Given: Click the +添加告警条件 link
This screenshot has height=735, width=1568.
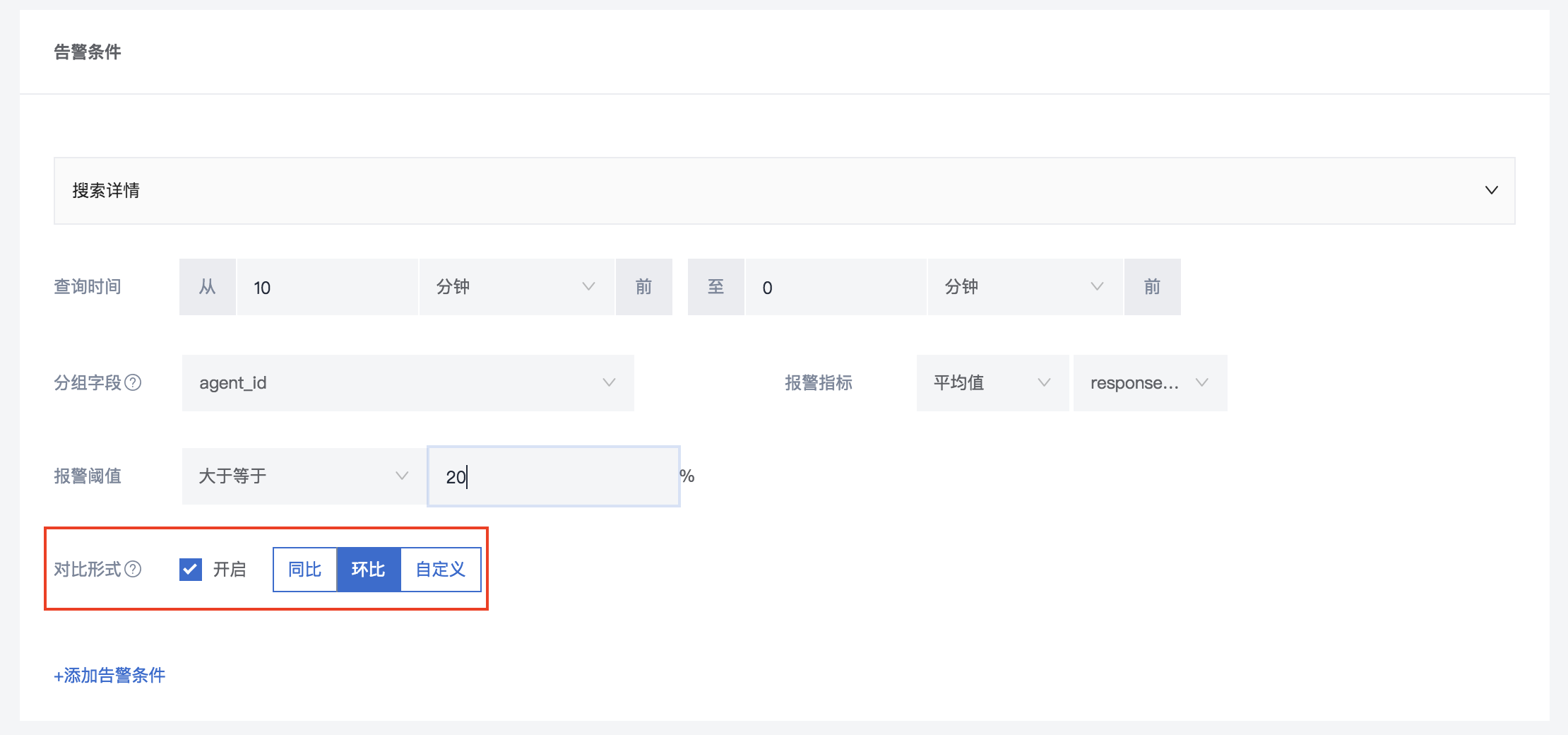Looking at the screenshot, I should 109,675.
